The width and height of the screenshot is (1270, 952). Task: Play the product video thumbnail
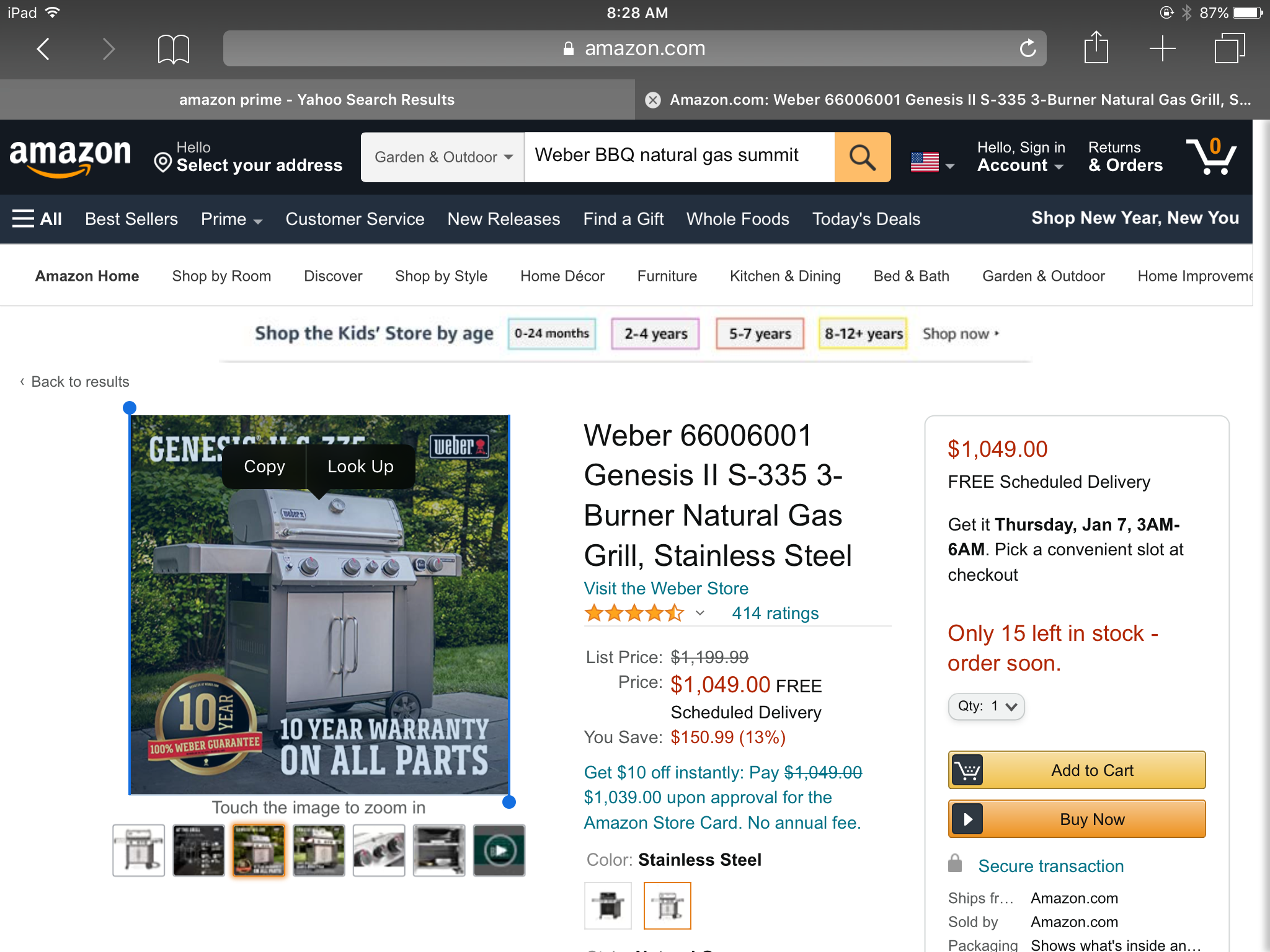point(499,850)
